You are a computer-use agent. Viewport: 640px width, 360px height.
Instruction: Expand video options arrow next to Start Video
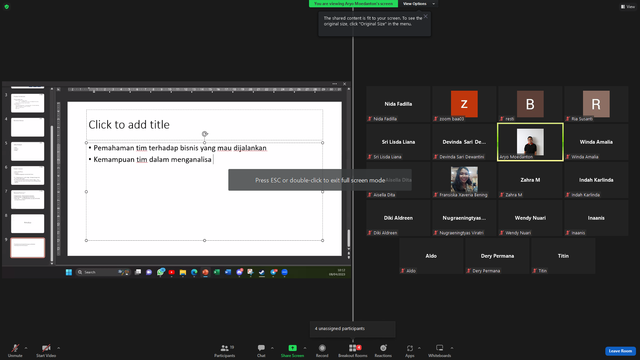coord(58,348)
